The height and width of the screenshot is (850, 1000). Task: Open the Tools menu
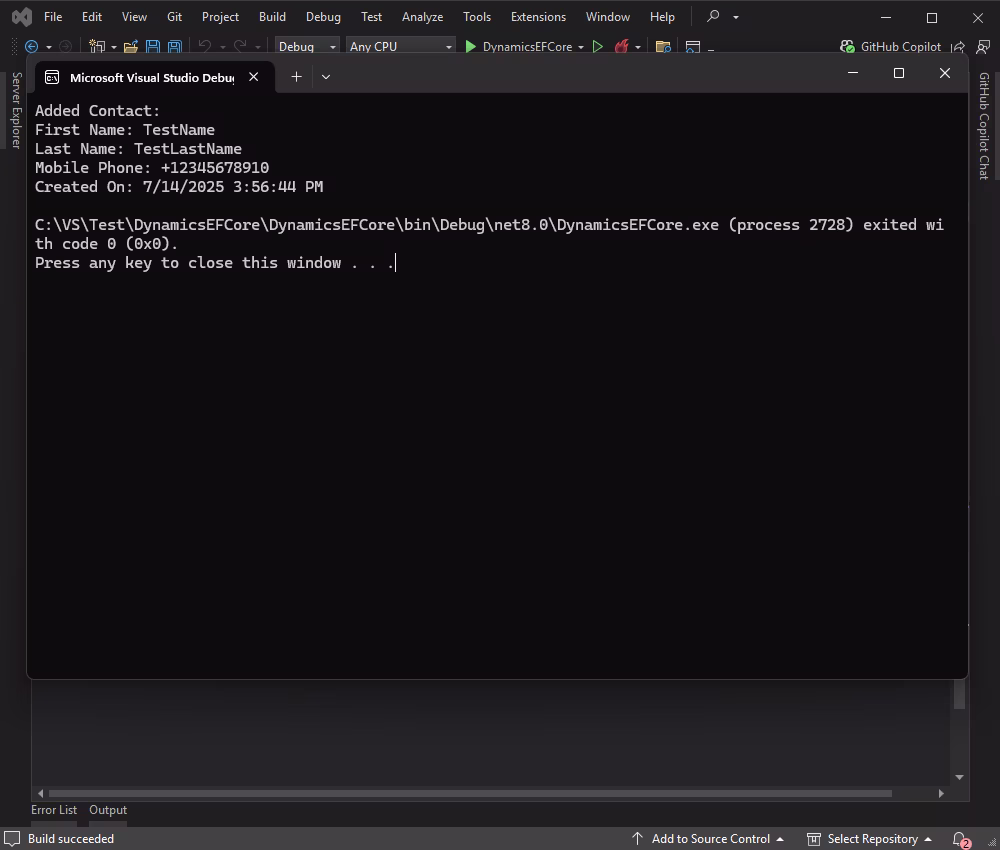tap(477, 17)
